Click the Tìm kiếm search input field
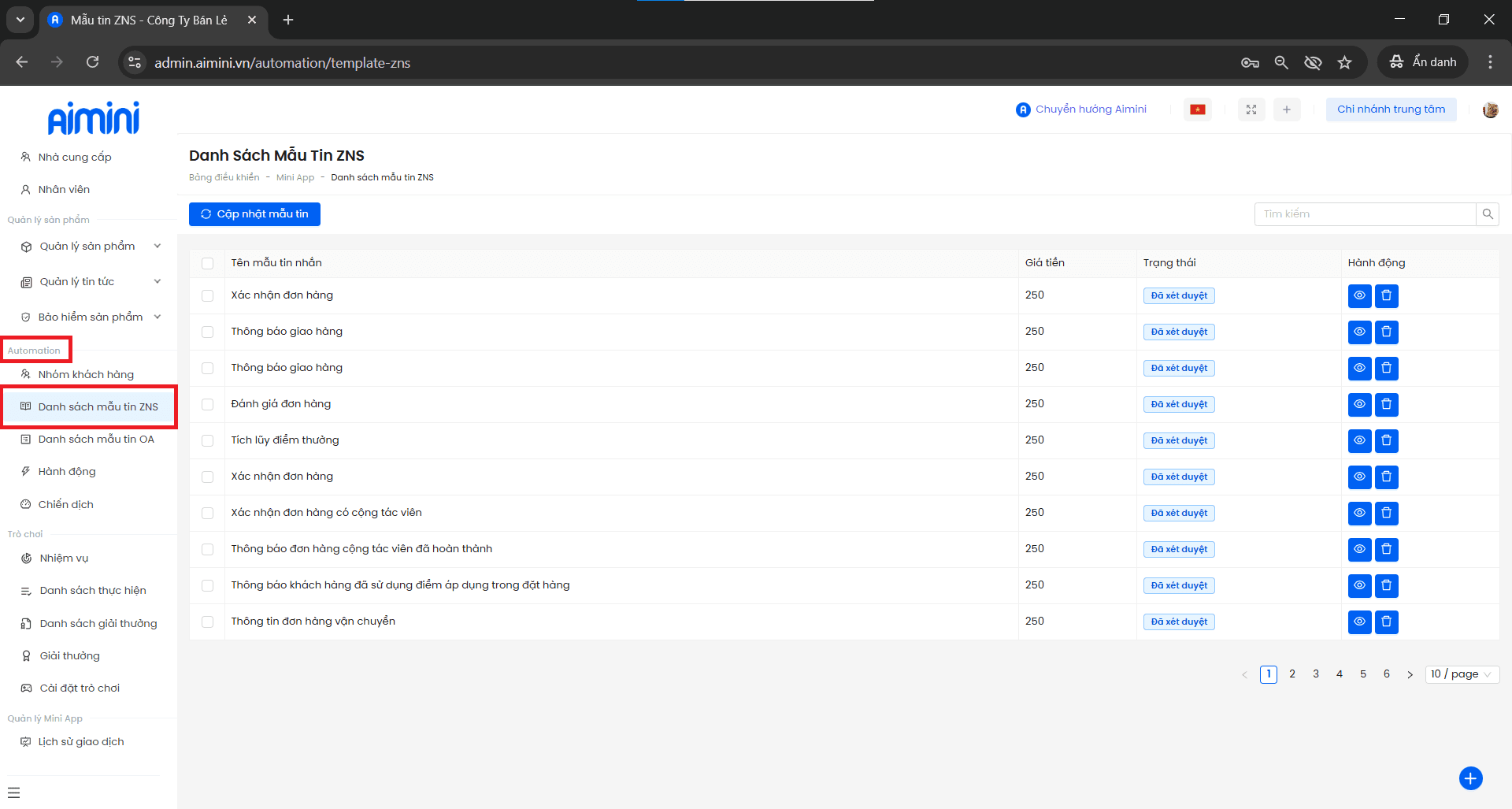 (1364, 214)
